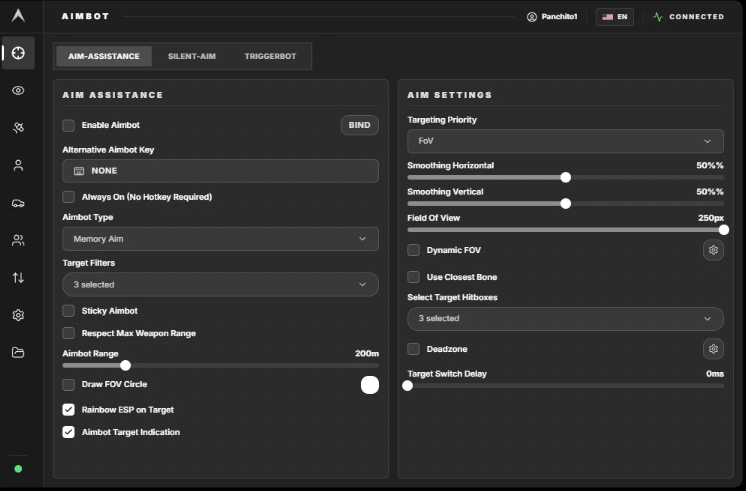Screen dimensions: 746x491
Task: Enable the Dynamic FOV checkbox
Action: pyautogui.click(x=413, y=250)
